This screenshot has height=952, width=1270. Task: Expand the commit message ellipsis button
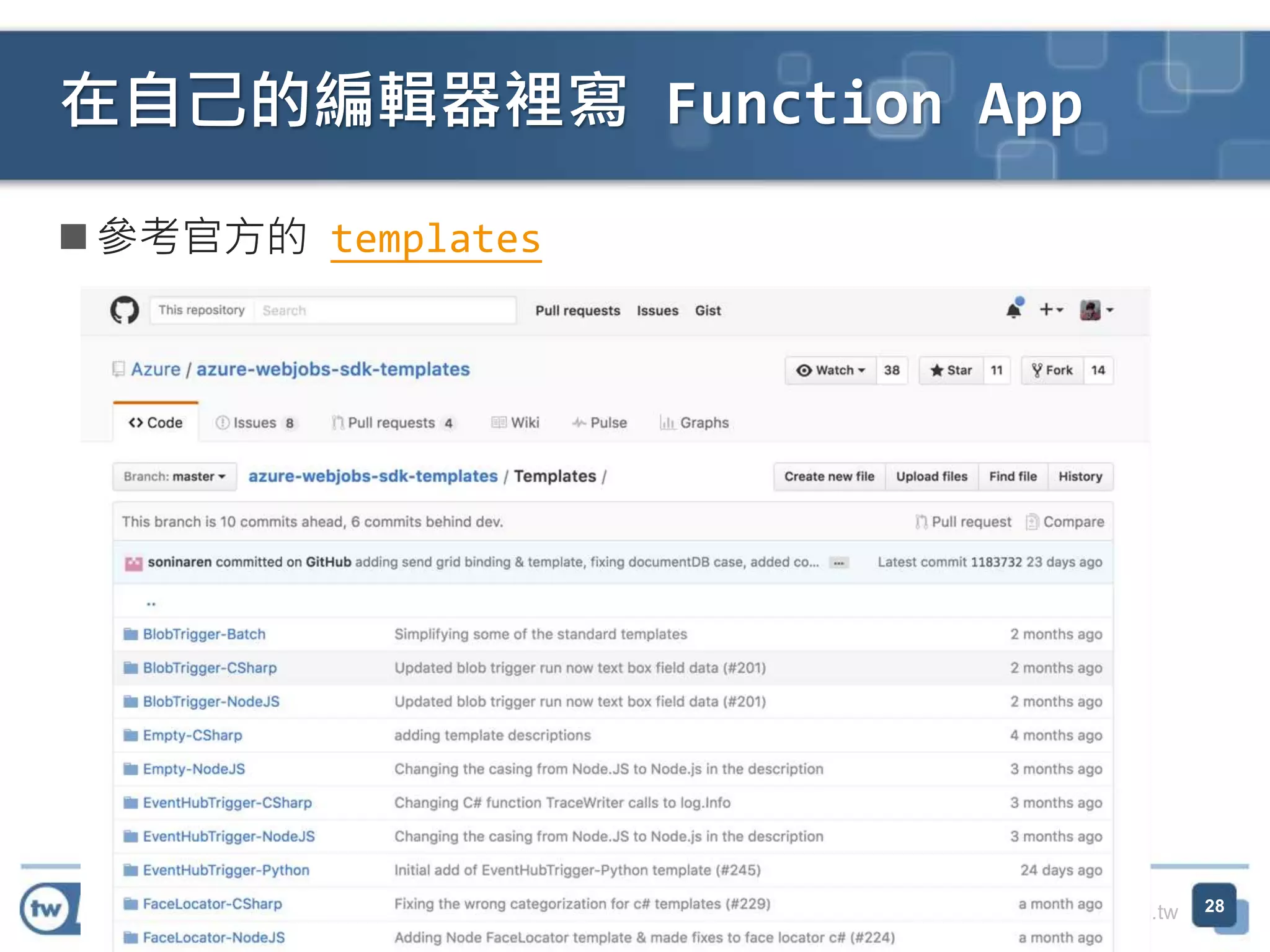(839, 563)
